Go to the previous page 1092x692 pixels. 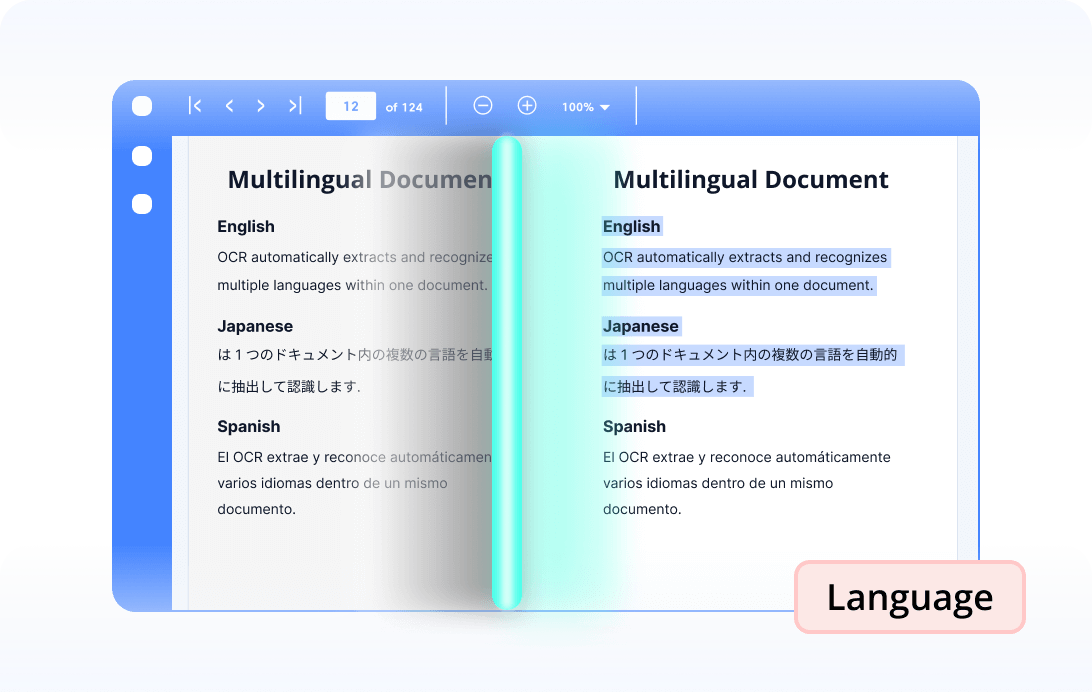[229, 105]
